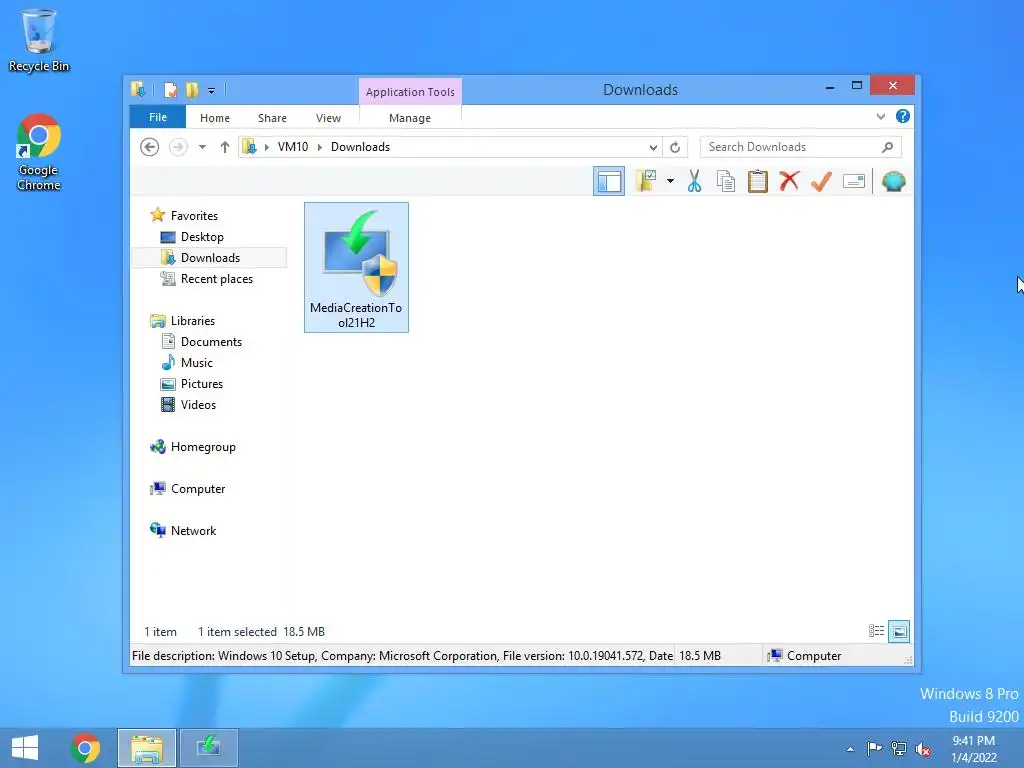Switch to Details view icon
Viewport: 1024px width, 768px height.
tap(876, 631)
